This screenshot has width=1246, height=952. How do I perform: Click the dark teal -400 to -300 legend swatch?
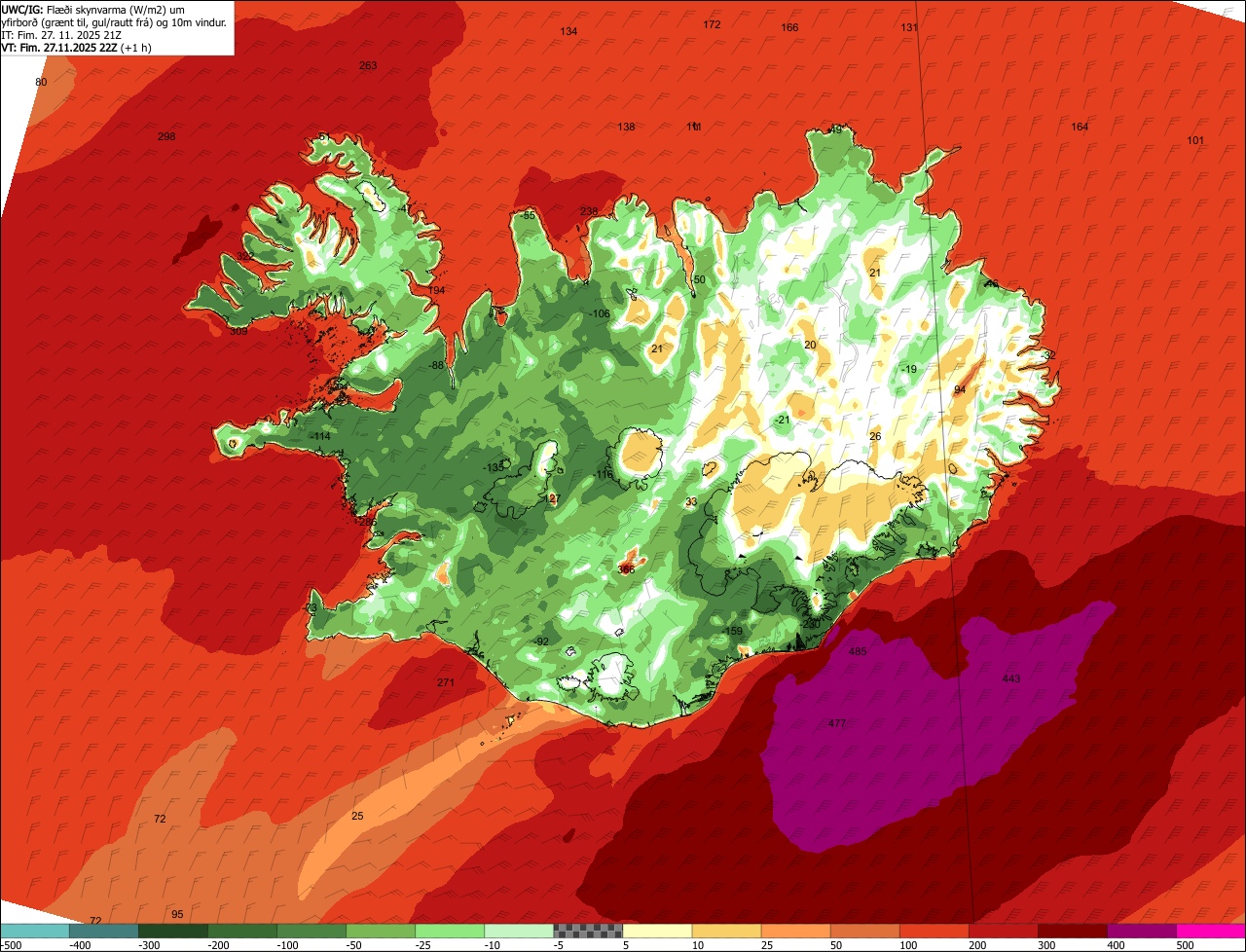104,931
